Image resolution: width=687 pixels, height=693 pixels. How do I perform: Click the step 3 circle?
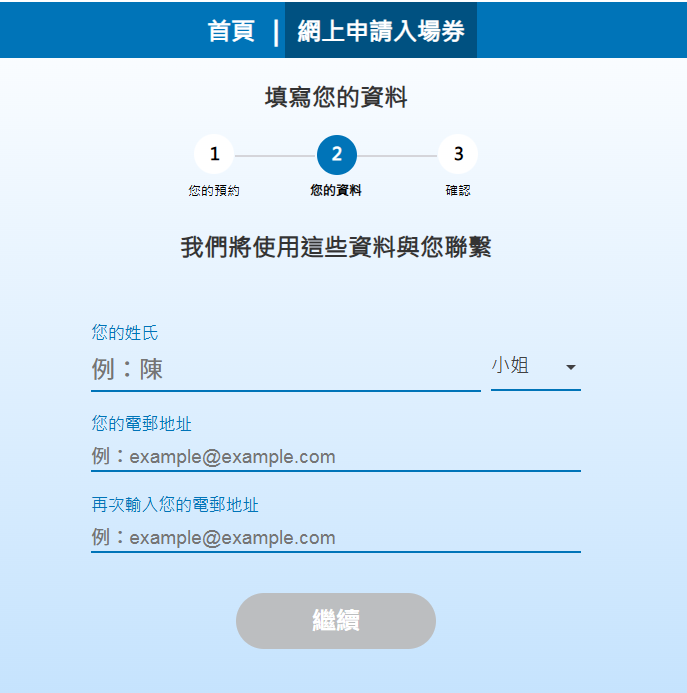coord(458,154)
